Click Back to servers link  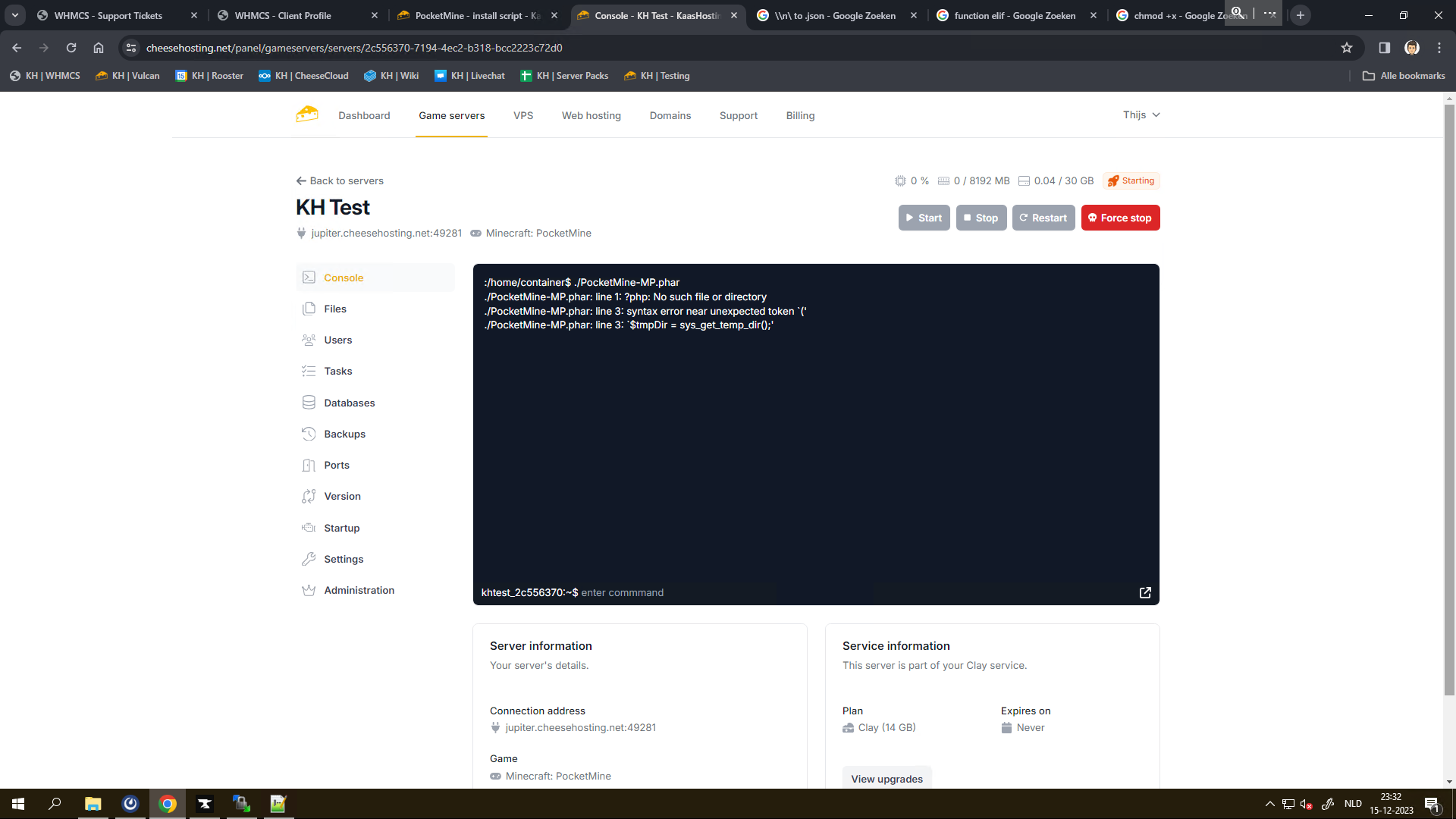coord(340,180)
